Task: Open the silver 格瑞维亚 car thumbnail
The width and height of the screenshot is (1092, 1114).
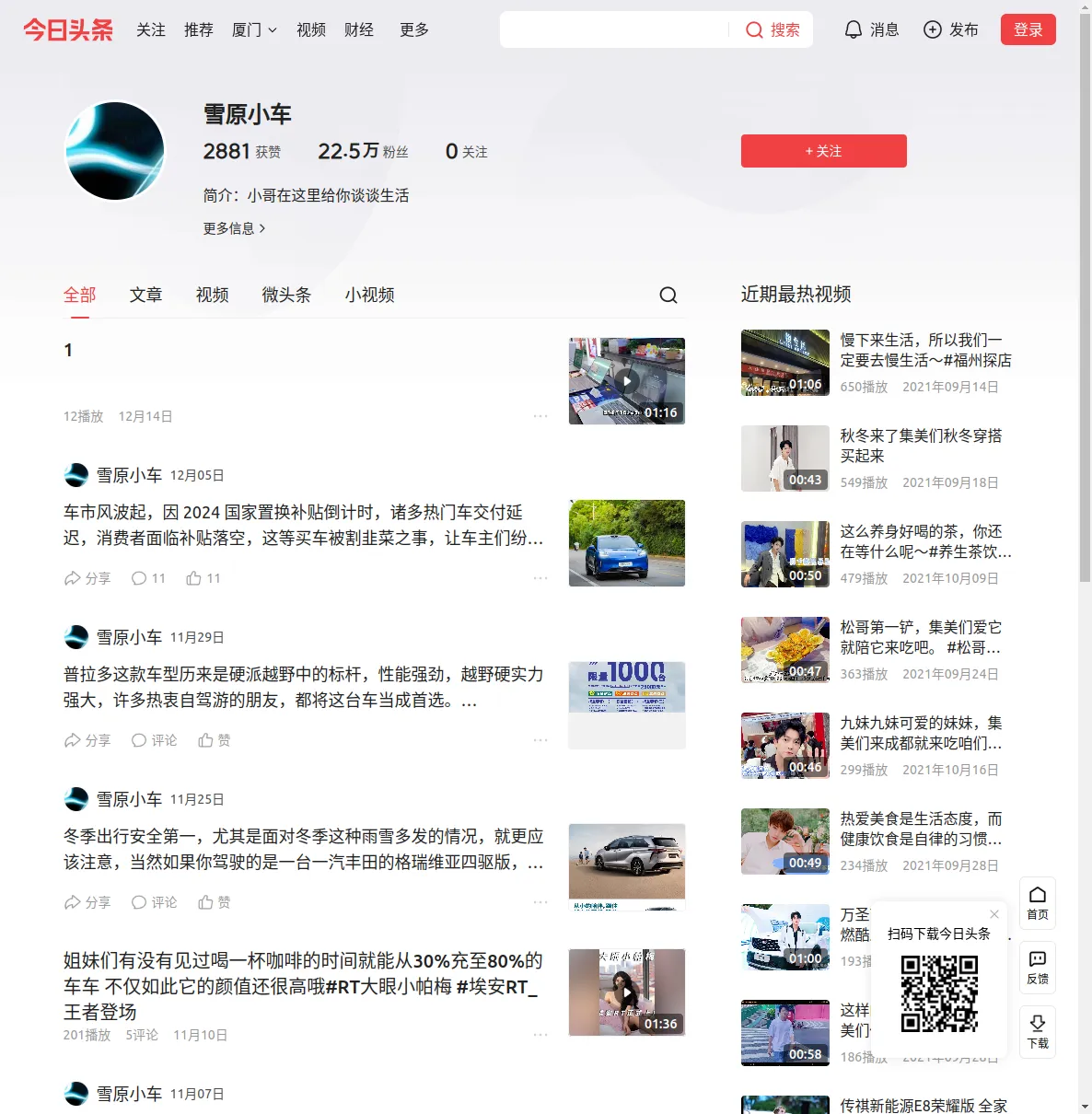Action: (x=627, y=867)
